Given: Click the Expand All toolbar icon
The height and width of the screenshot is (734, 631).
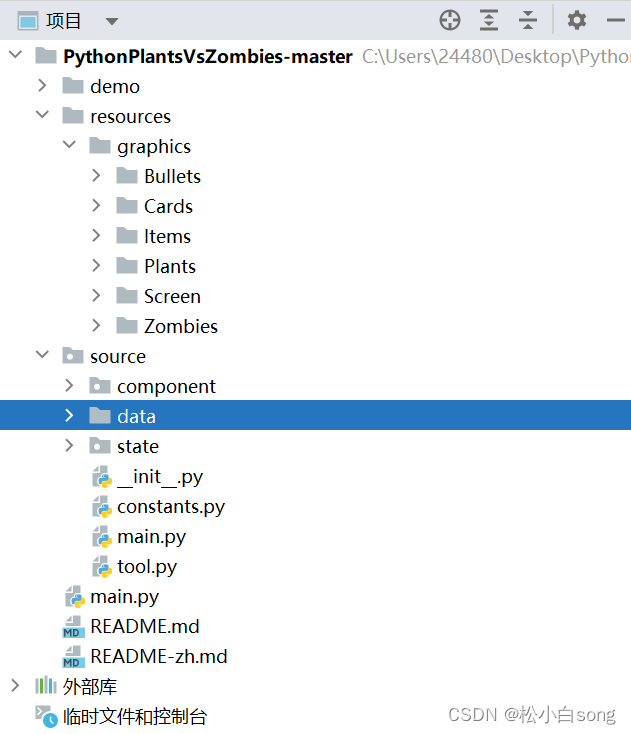Looking at the screenshot, I should point(489,21).
